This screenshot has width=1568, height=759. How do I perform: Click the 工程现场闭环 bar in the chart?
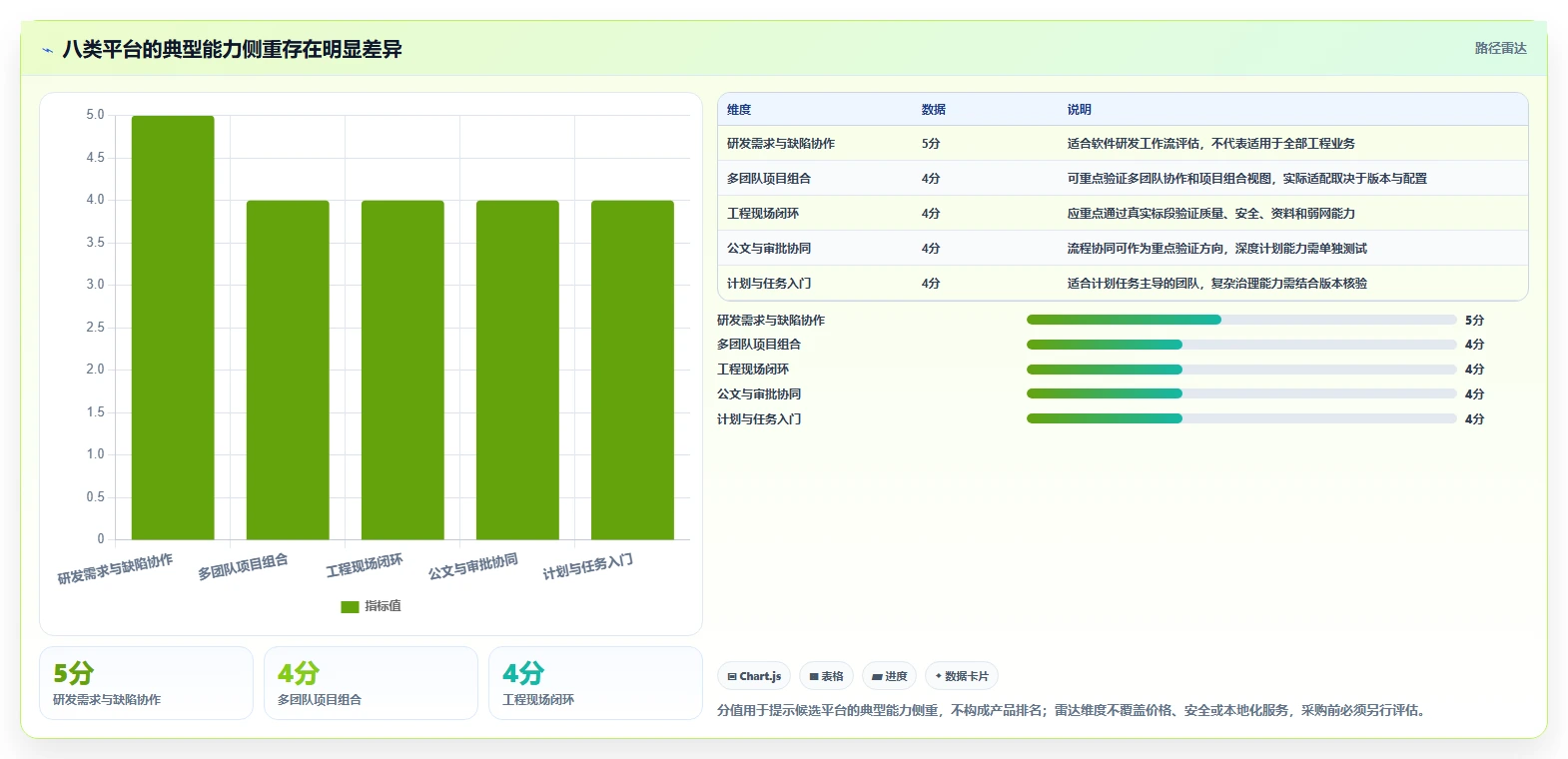[x=402, y=370]
